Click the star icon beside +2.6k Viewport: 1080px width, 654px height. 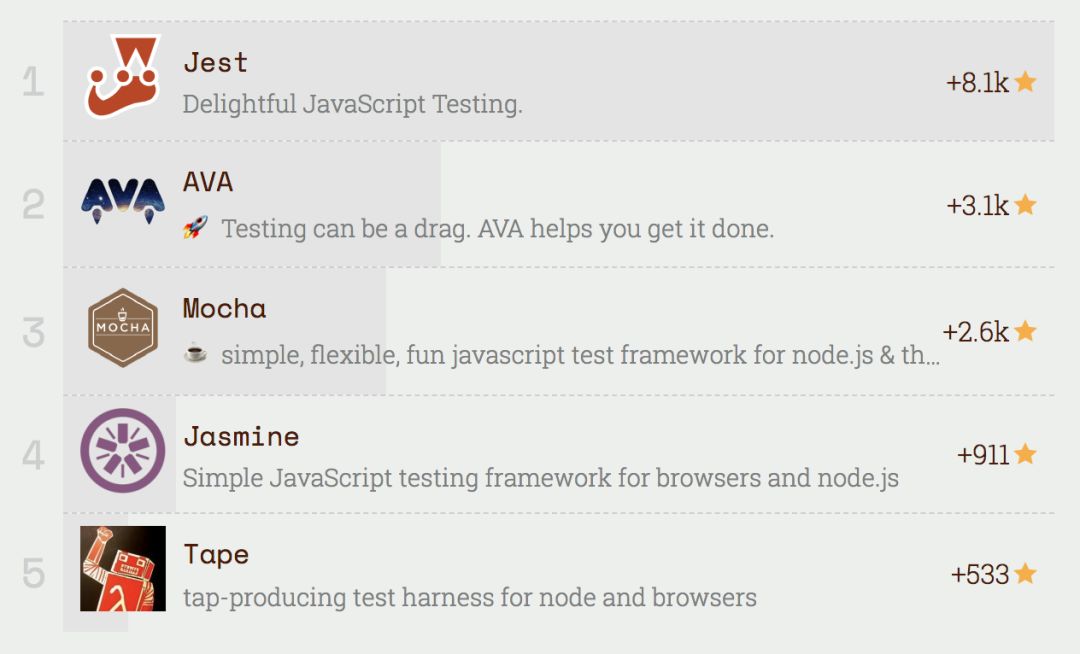(1025, 331)
